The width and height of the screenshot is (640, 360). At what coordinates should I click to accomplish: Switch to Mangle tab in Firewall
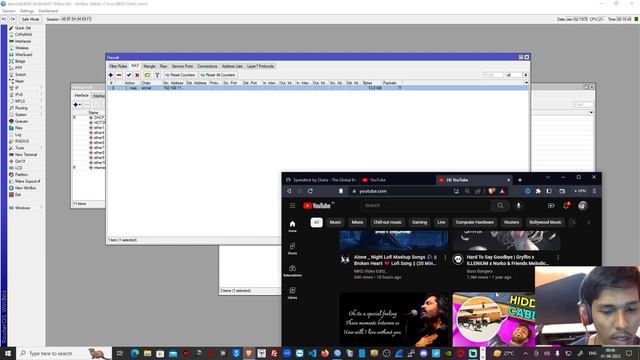pyautogui.click(x=149, y=66)
